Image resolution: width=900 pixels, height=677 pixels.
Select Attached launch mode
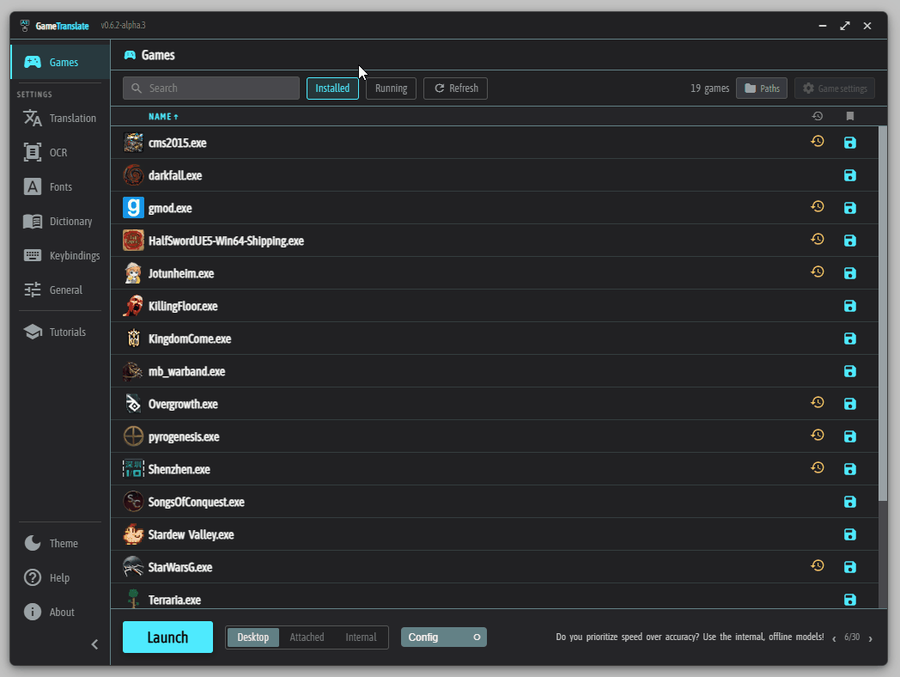[307, 637]
